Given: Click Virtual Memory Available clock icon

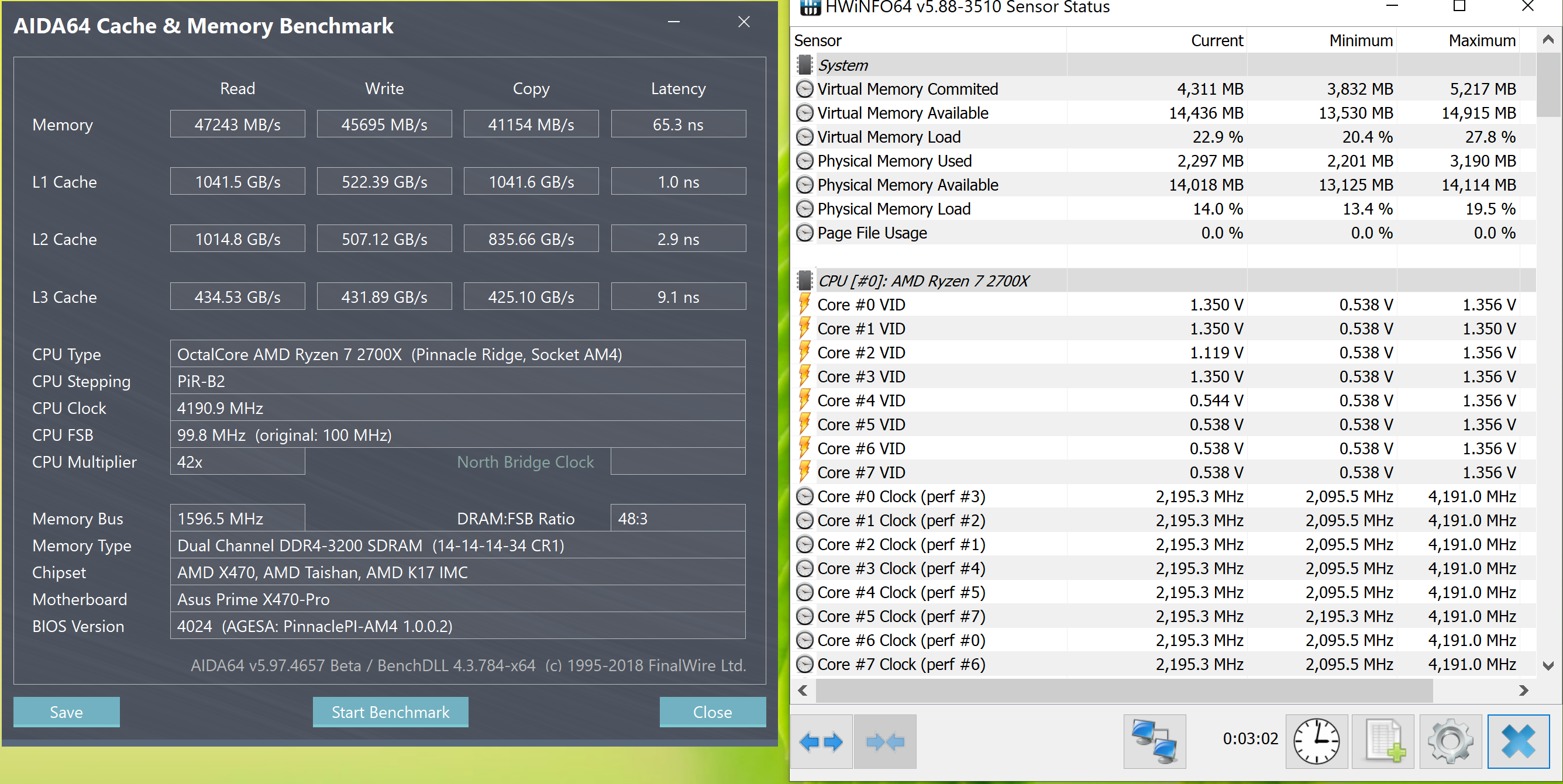Looking at the screenshot, I should (804, 113).
